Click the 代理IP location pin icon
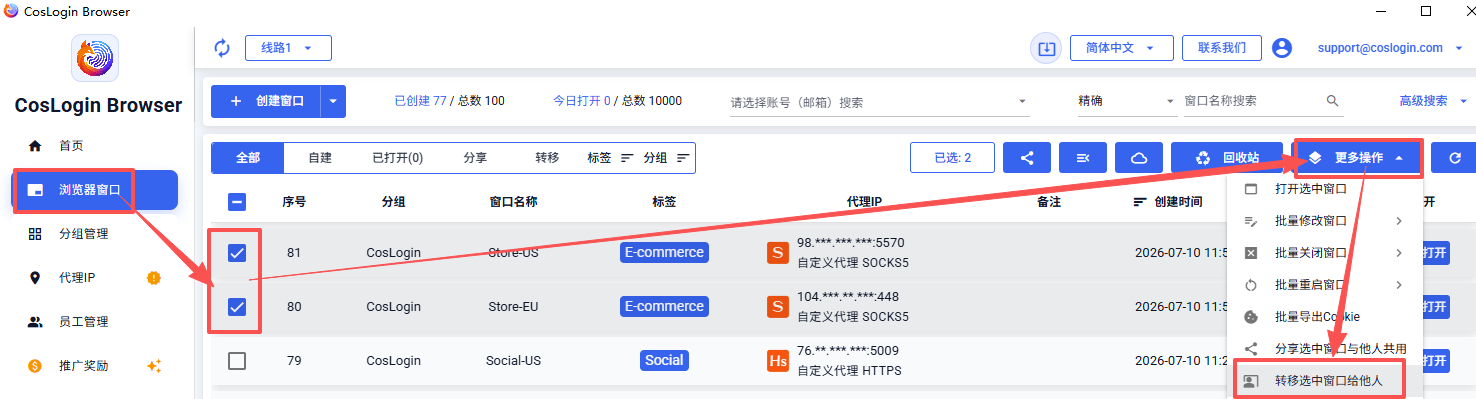The height and width of the screenshot is (399, 1476). pos(35,278)
